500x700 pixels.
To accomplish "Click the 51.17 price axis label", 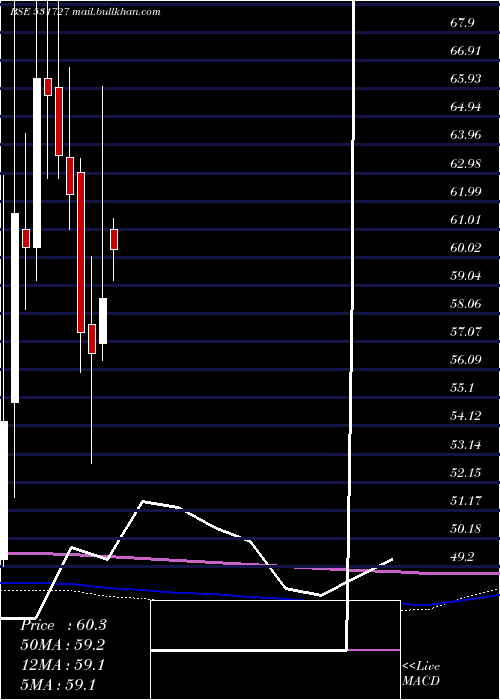I will tap(466, 501).
